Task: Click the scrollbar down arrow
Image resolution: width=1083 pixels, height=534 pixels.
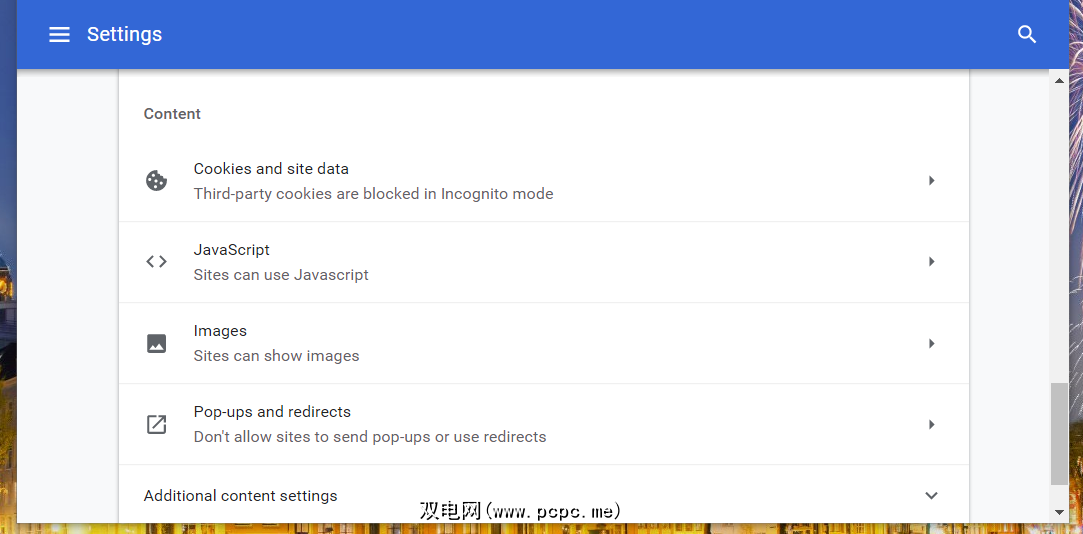Action: 1060,512
